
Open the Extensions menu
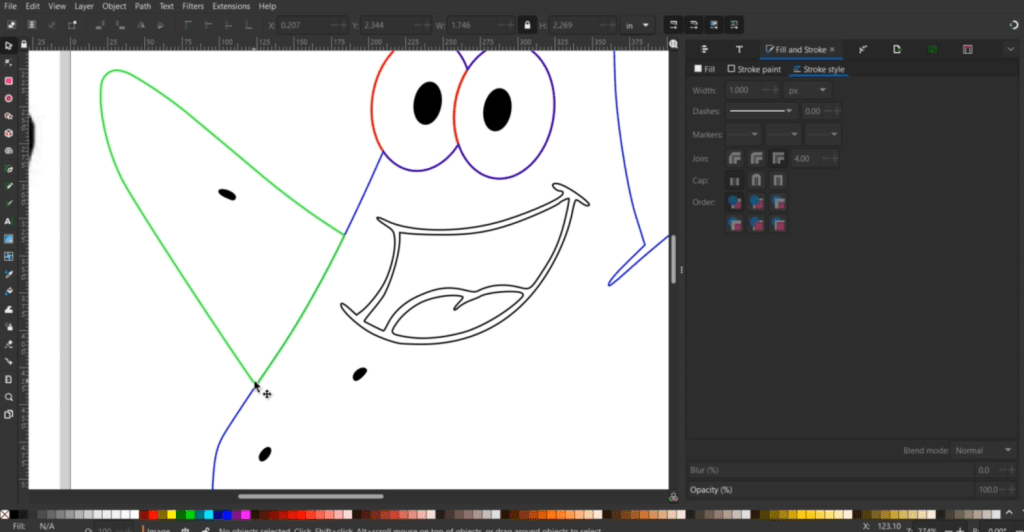point(230,6)
